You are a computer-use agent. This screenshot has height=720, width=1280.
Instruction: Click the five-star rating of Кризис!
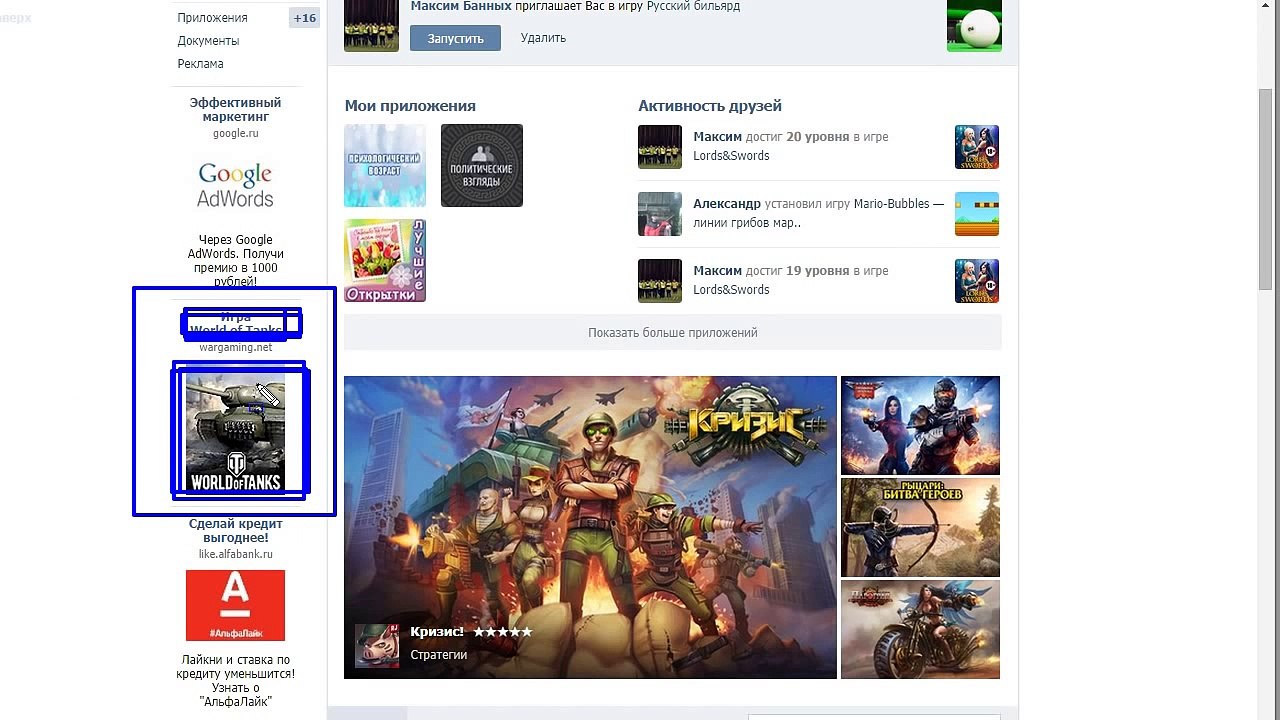[x=503, y=632]
